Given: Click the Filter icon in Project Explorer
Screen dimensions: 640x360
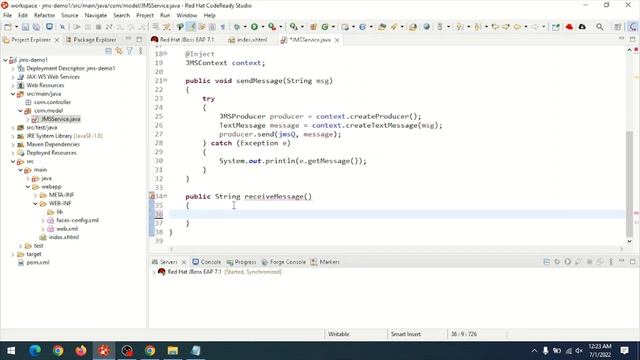Looking at the screenshot, I should [130, 51].
